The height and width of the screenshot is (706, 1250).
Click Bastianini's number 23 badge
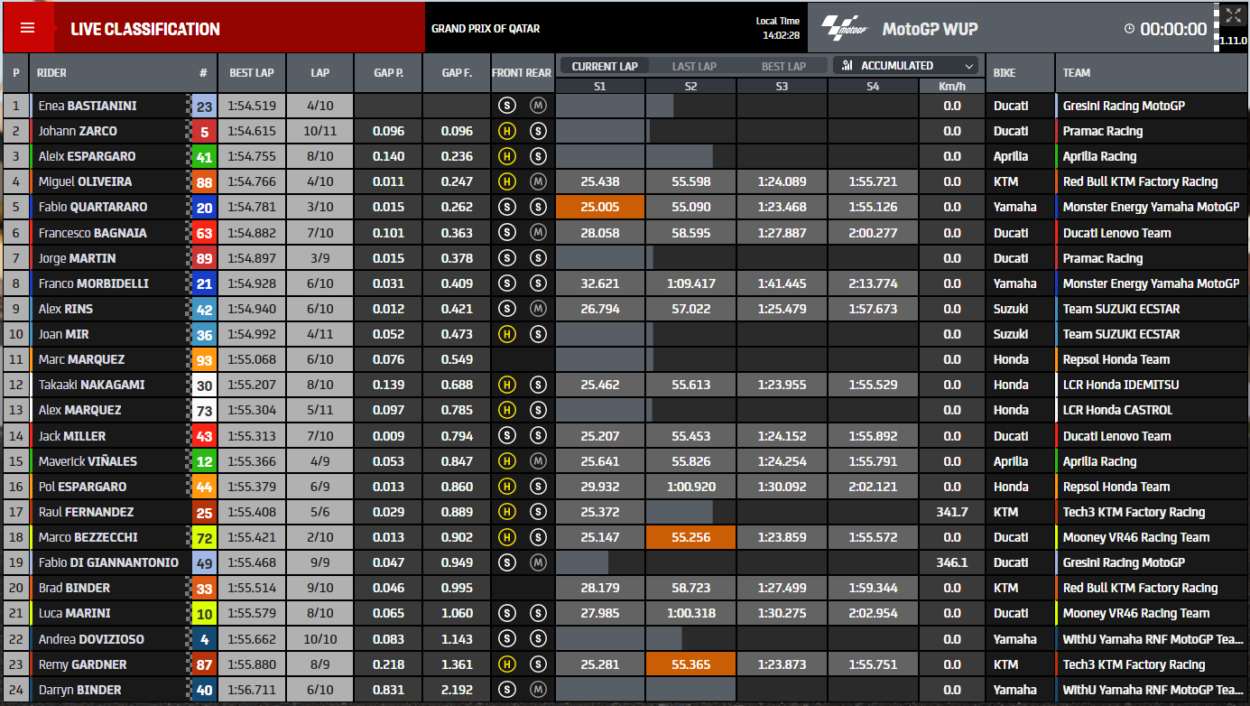point(204,106)
